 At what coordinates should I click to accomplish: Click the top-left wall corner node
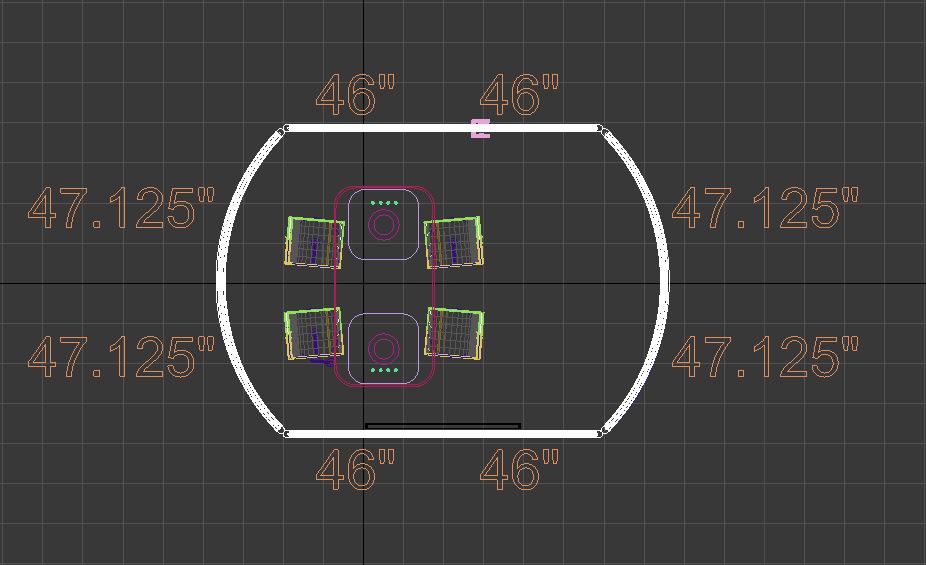(x=286, y=128)
